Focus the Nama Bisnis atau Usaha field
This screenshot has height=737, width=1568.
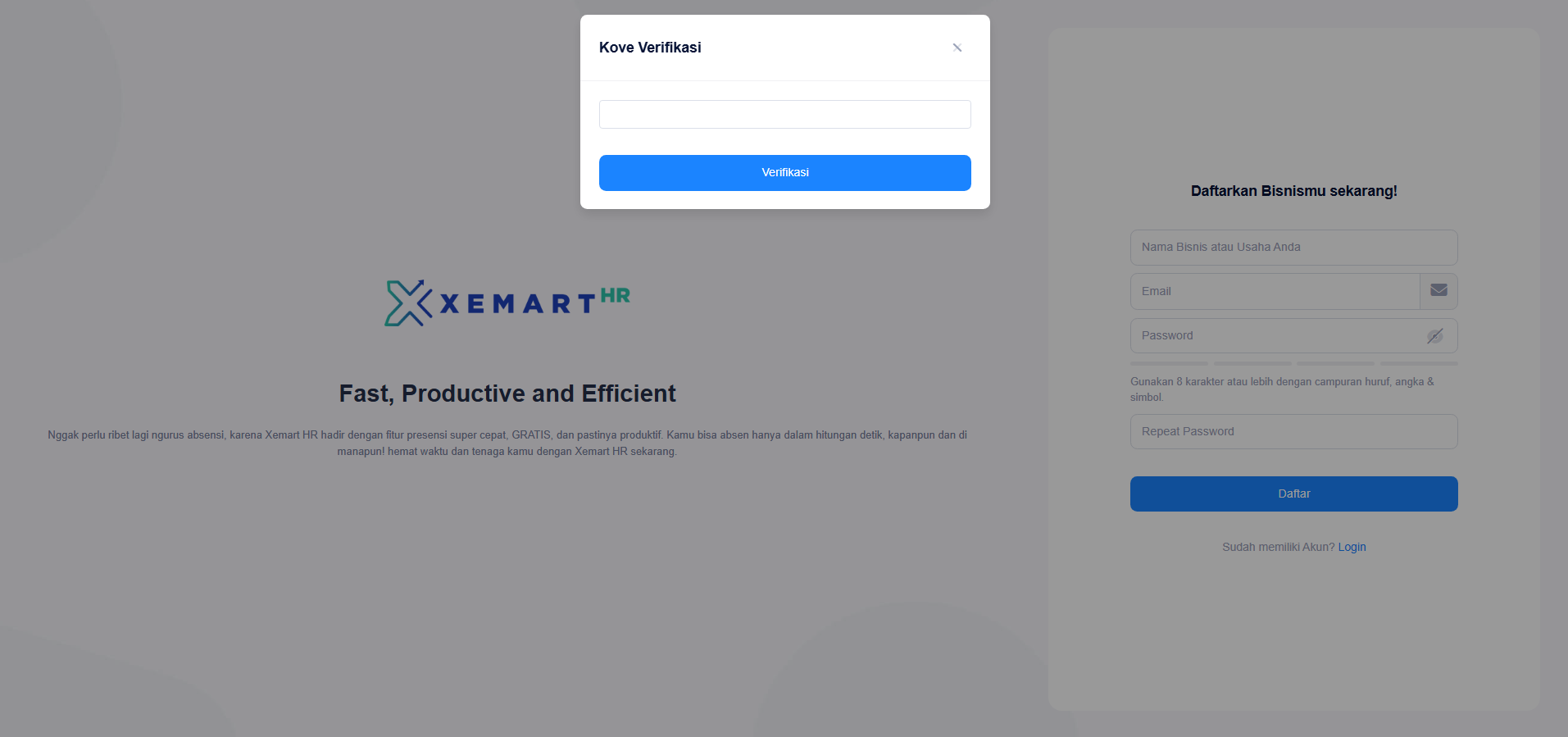[1293, 248]
